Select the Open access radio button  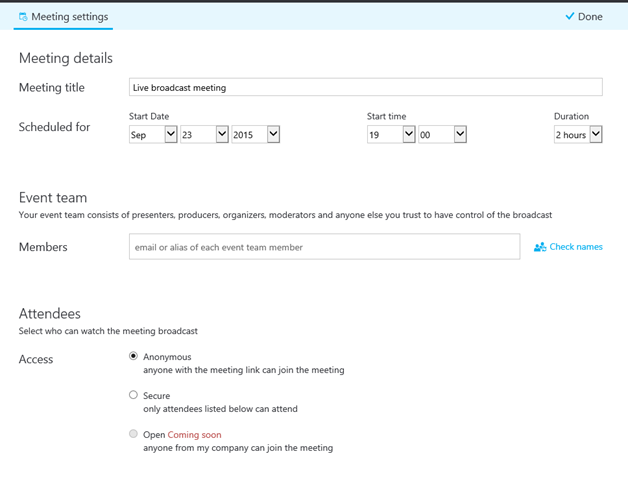pyautogui.click(x=134, y=434)
